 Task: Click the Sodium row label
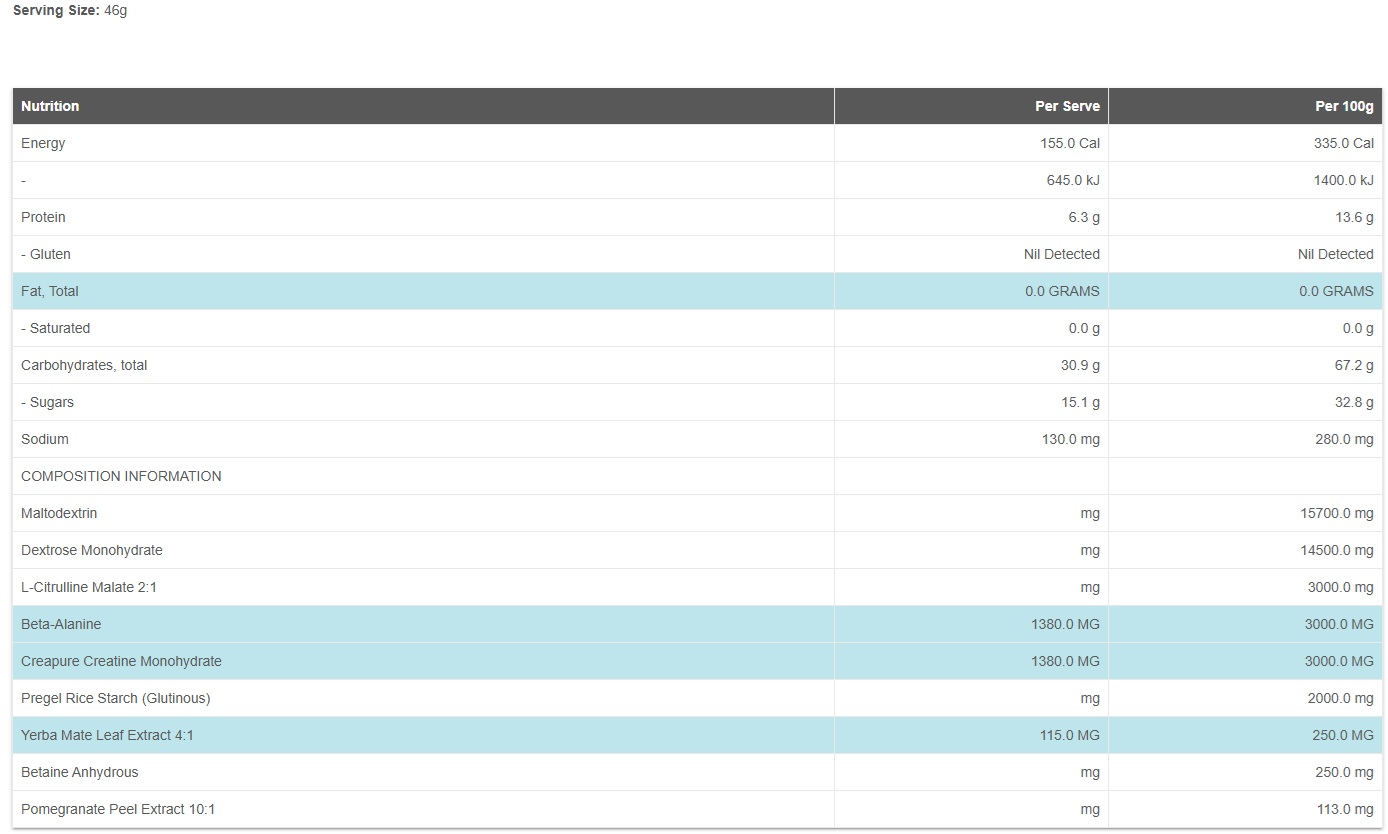coord(45,439)
